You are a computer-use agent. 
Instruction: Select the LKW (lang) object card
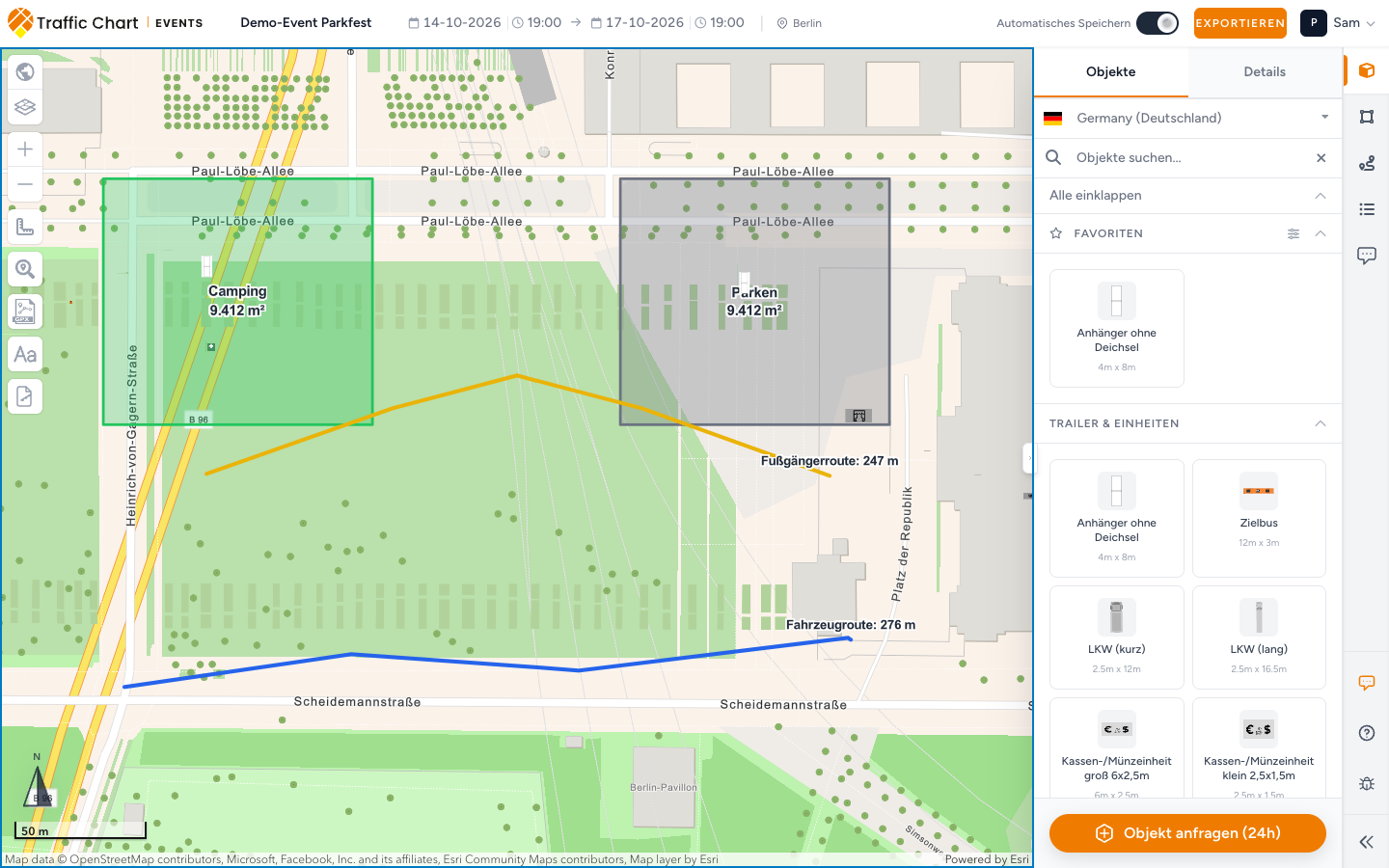1259,637
